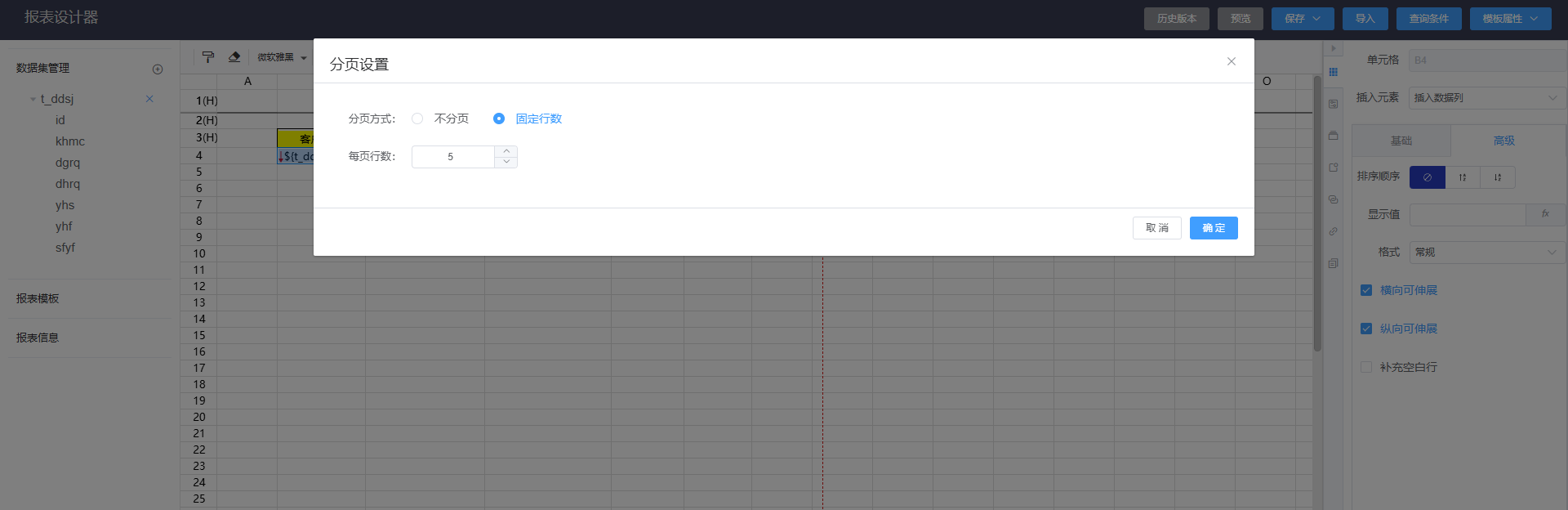Click the overlapping-circles sidebar icon
Viewport: 1568px width, 510px height.
pyautogui.click(x=1333, y=199)
